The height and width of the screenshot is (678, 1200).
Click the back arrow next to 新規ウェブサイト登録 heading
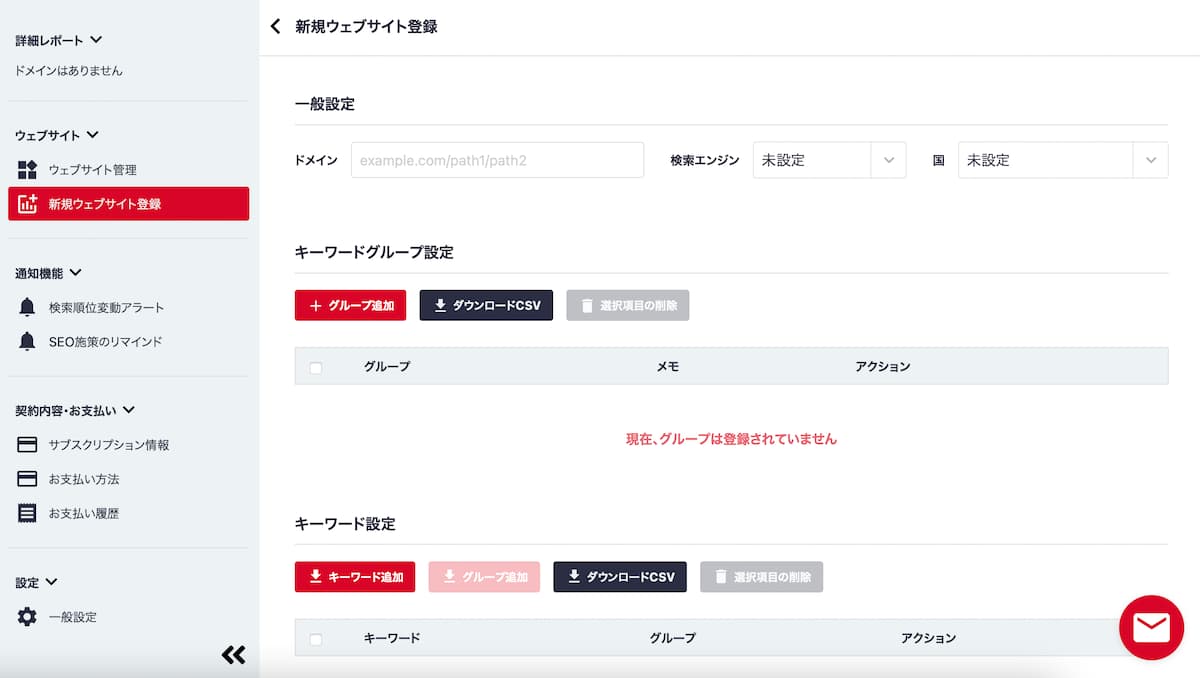coord(275,26)
